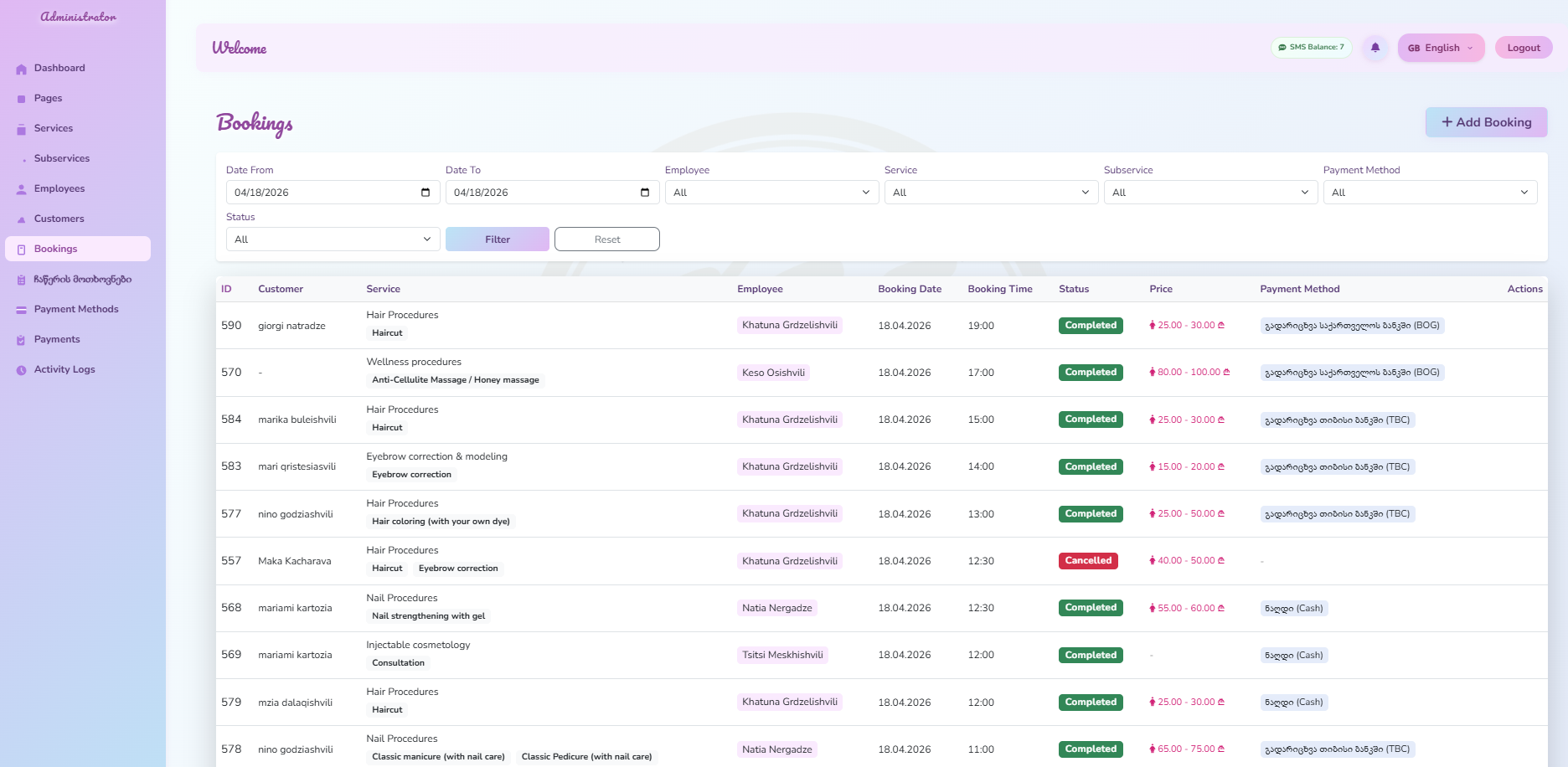Click customer mzia dalaqishvili
This screenshot has height=767, width=1568.
tap(296, 703)
